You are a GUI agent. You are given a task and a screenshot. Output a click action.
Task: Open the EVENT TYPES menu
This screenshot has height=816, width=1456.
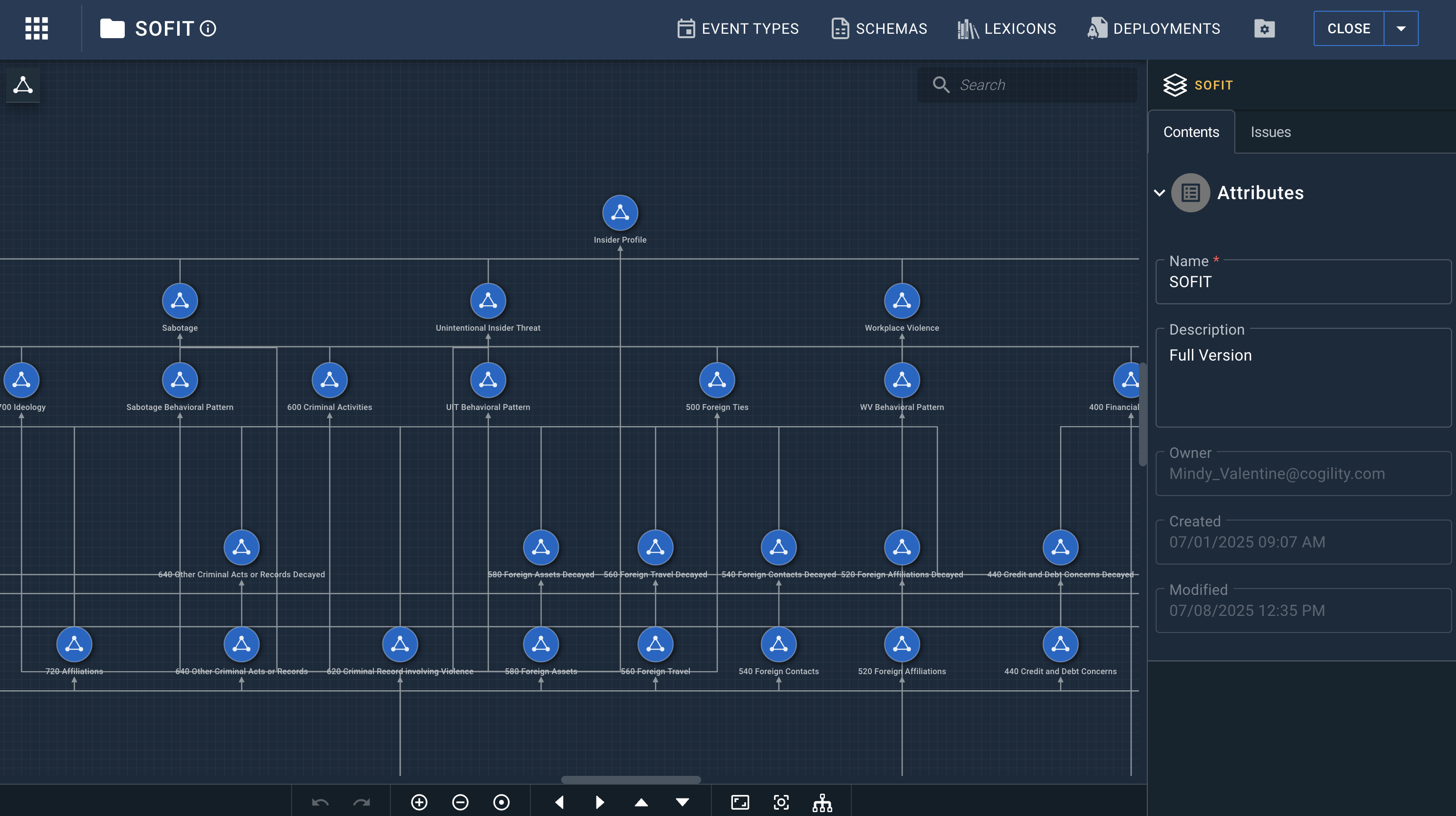coord(738,28)
